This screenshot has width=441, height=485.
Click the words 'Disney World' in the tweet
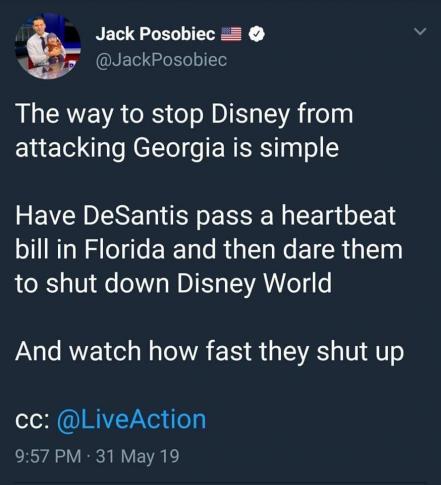click(x=254, y=283)
